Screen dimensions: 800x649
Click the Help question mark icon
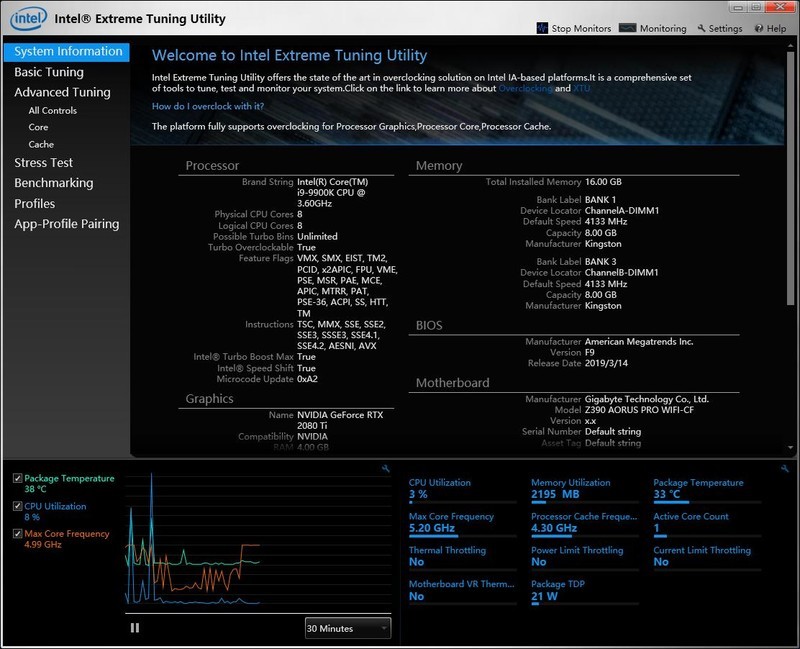pyautogui.click(x=759, y=29)
